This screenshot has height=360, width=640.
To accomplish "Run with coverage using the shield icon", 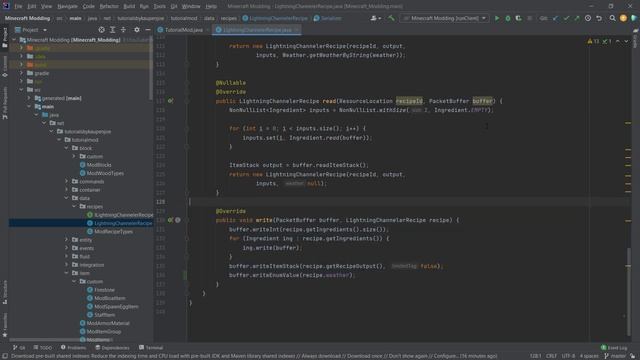I will pos(518,18).
